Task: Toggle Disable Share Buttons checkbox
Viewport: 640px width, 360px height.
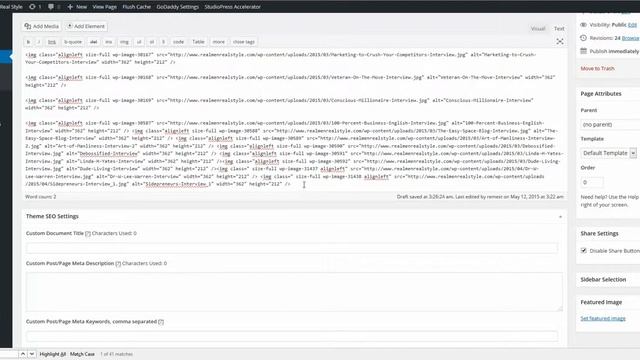Action: [584, 250]
